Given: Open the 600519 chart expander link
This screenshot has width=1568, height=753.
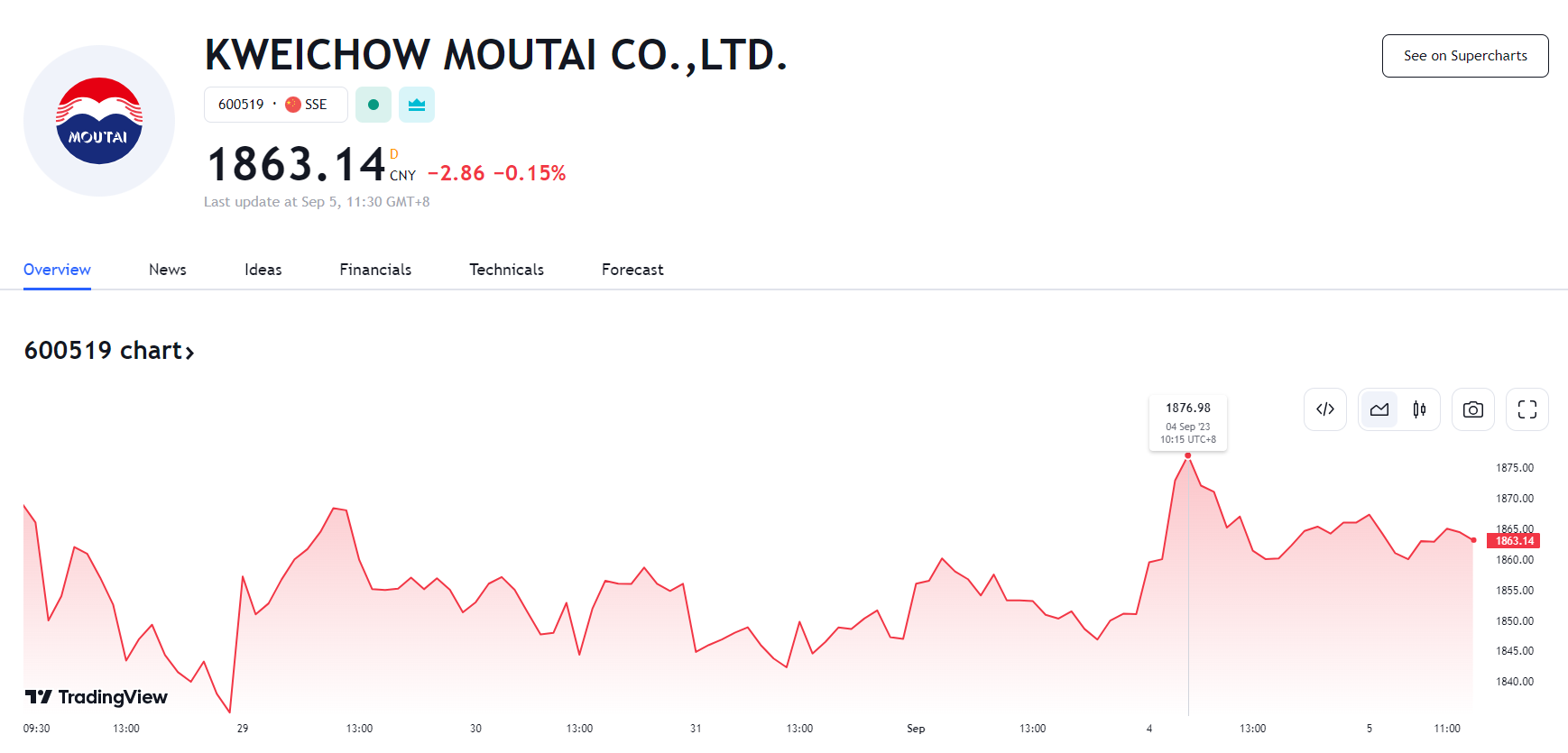Looking at the screenshot, I should pos(109,351).
